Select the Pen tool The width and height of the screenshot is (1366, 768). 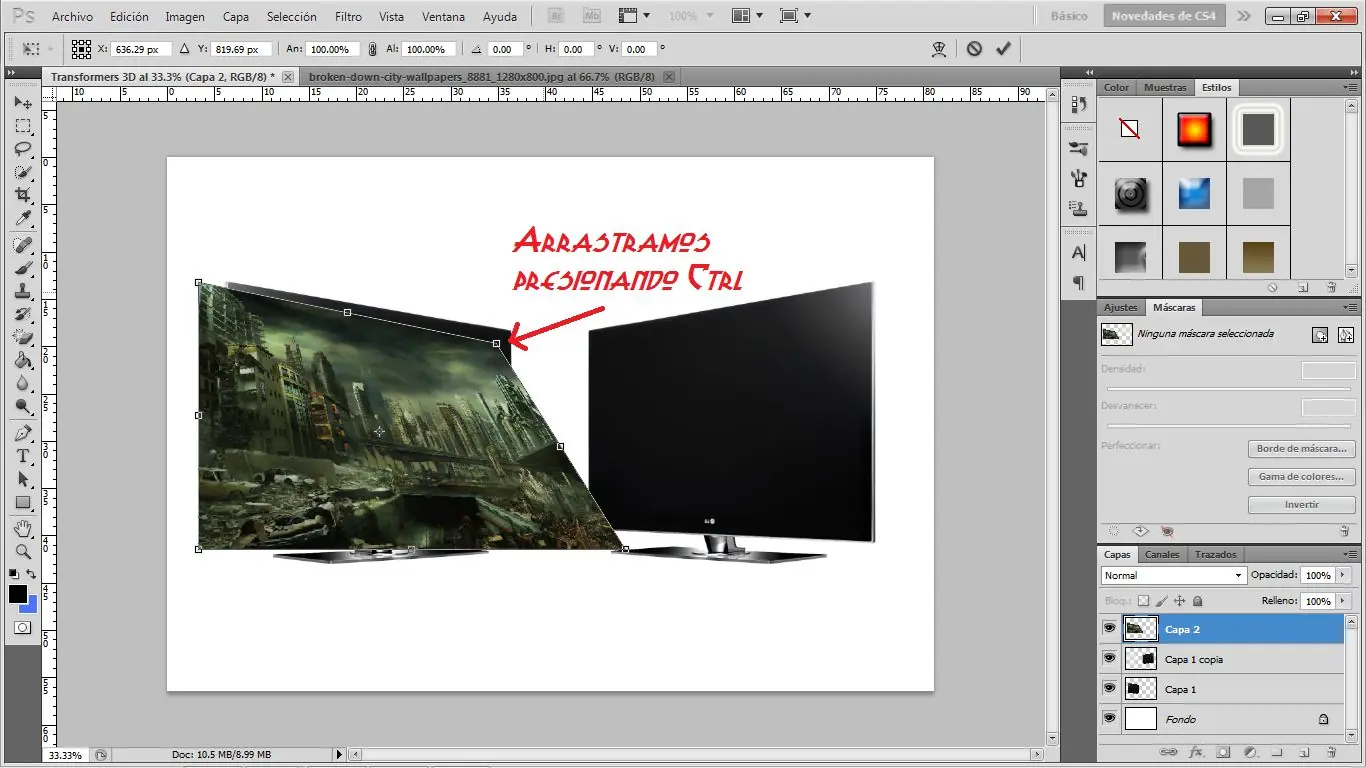pos(22,433)
